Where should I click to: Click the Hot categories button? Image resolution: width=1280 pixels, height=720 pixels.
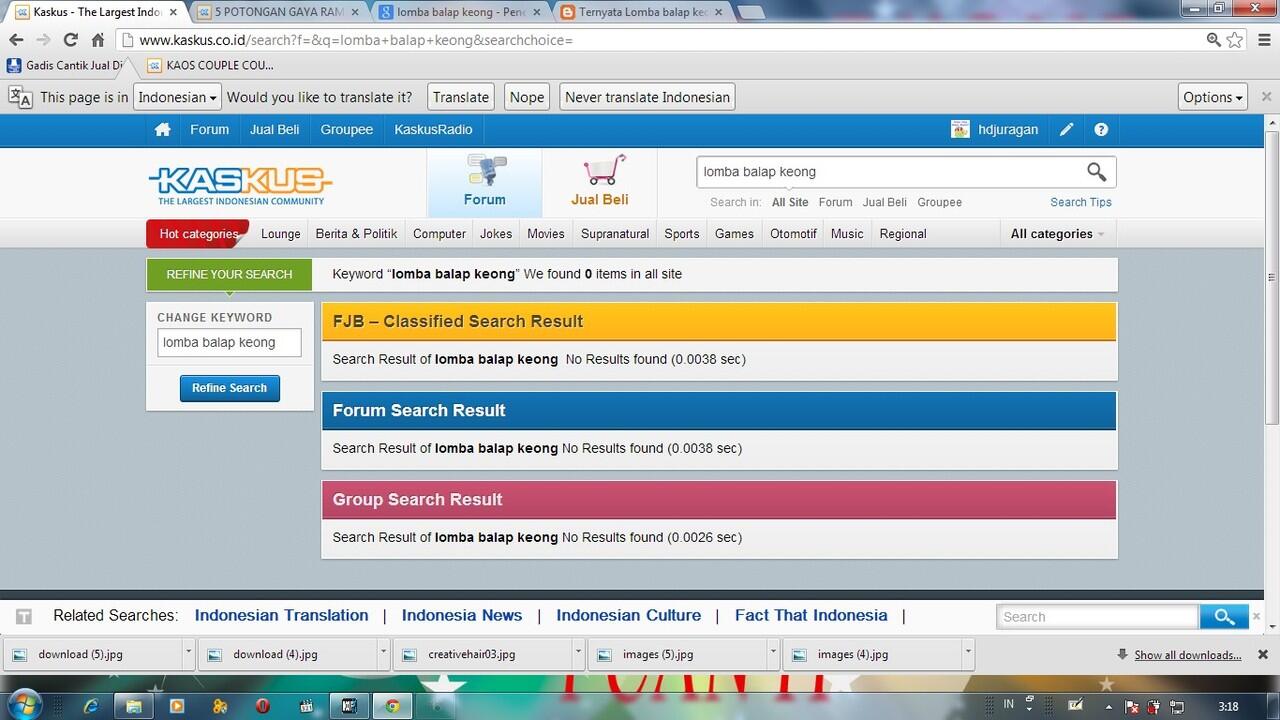pyautogui.click(x=198, y=234)
